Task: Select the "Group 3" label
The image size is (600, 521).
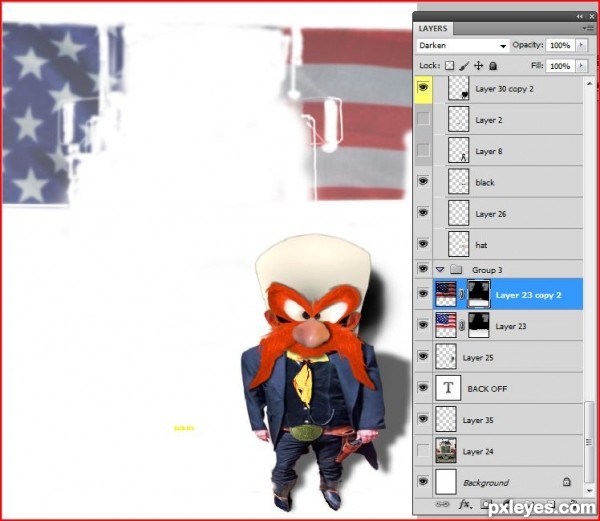Action: coord(487,270)
